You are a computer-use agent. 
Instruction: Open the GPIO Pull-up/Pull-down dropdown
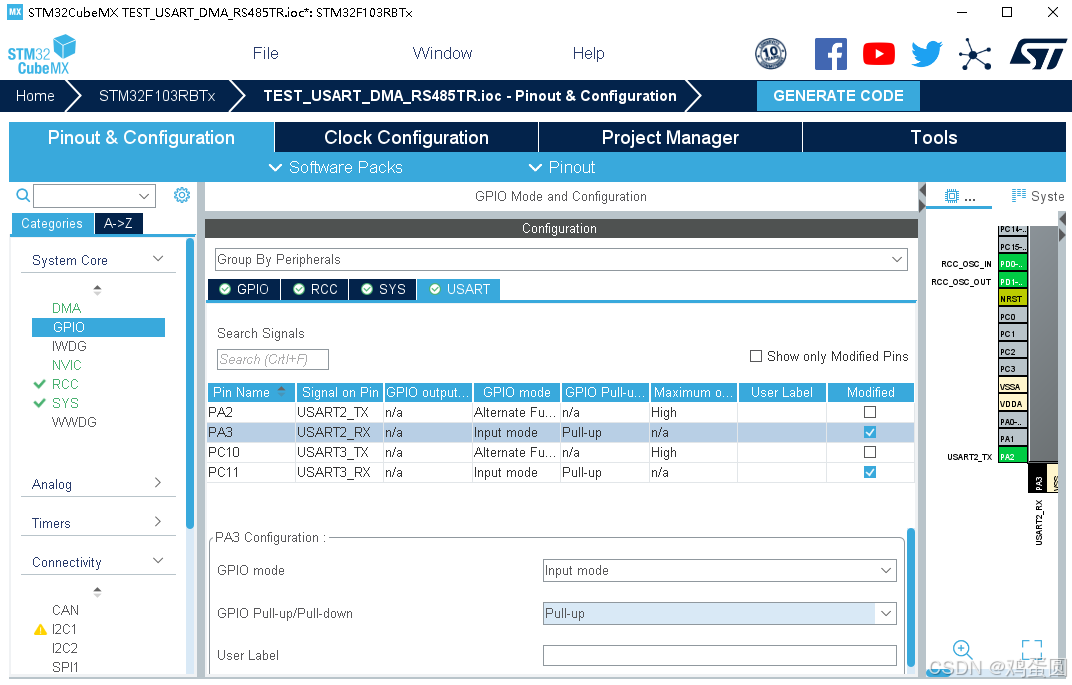[x=719, y=613]
